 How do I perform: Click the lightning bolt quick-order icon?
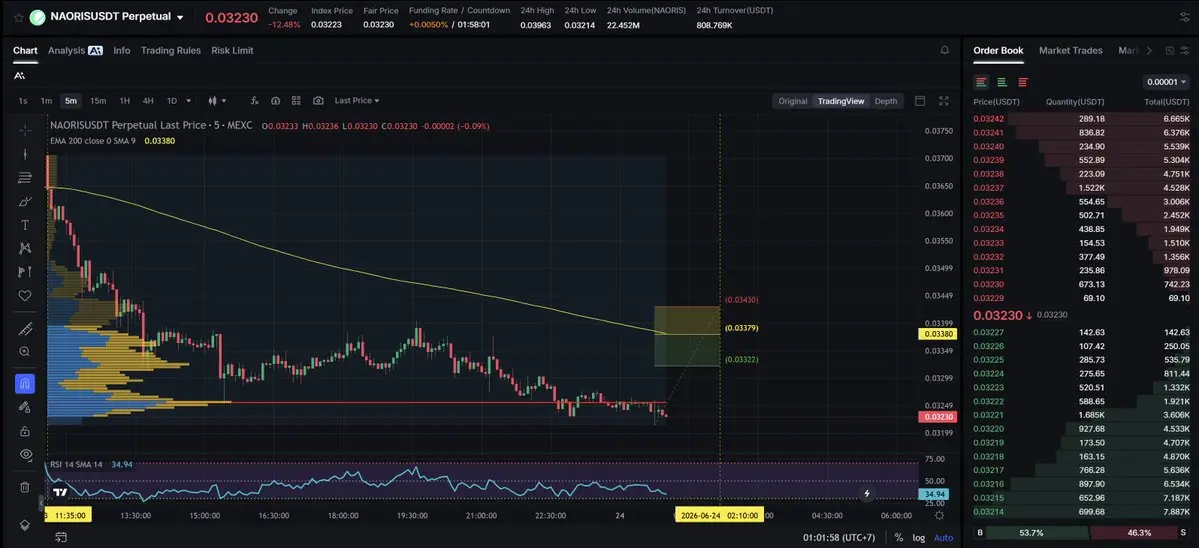click(x=866, y=494)
